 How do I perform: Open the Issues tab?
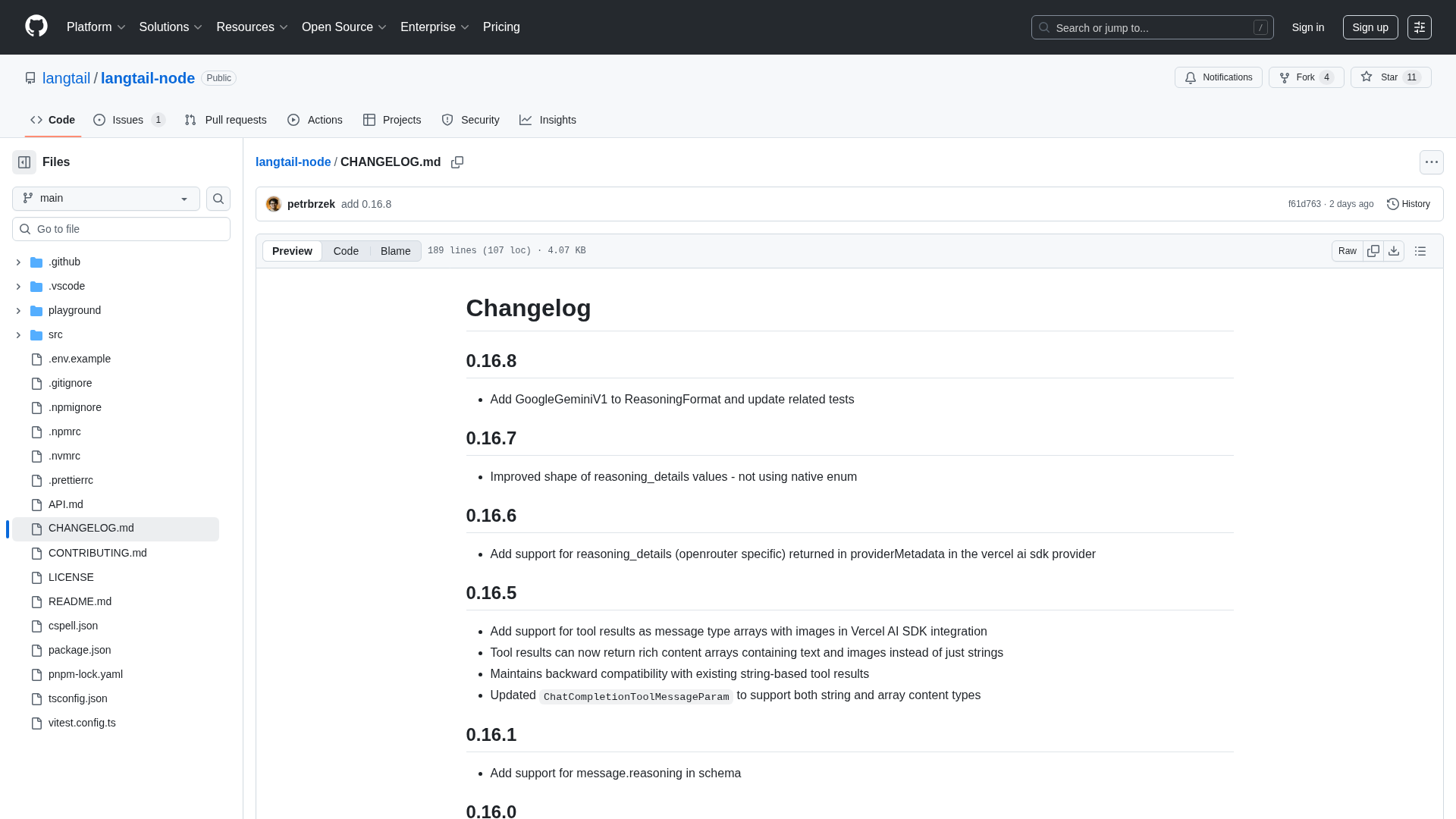(129, 120)
